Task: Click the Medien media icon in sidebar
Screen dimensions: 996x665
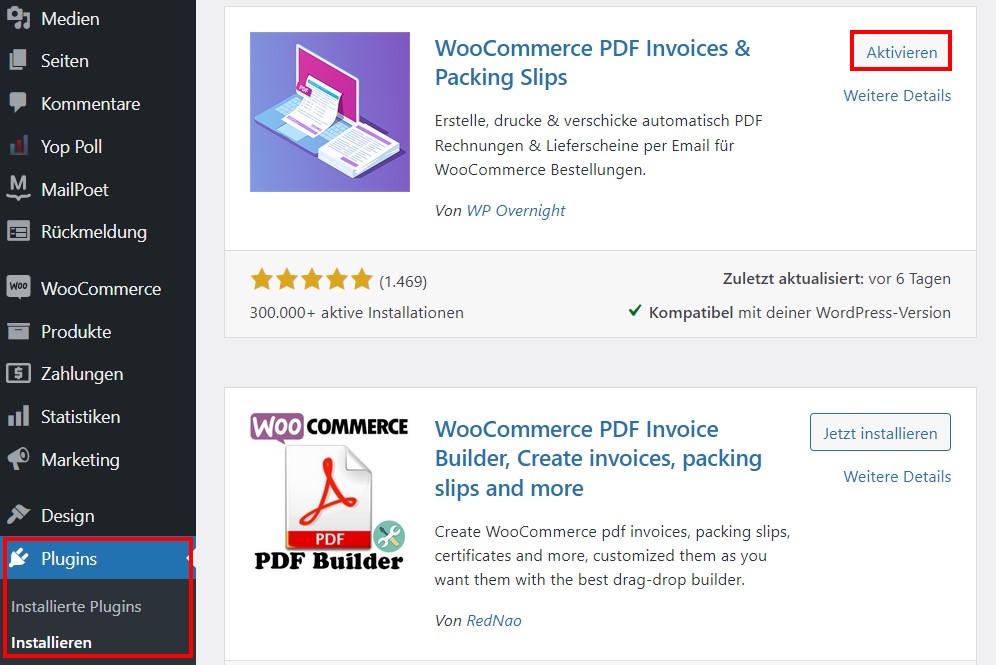Action: pos(18,18)
